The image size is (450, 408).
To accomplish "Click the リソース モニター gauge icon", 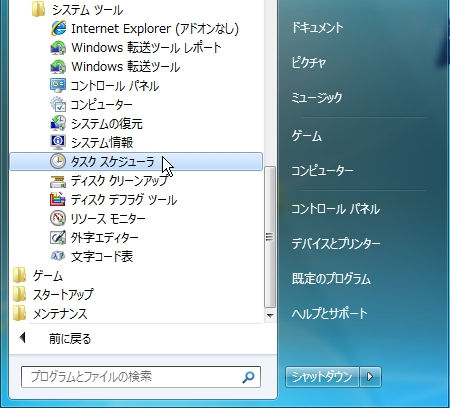I will point(58,219).
